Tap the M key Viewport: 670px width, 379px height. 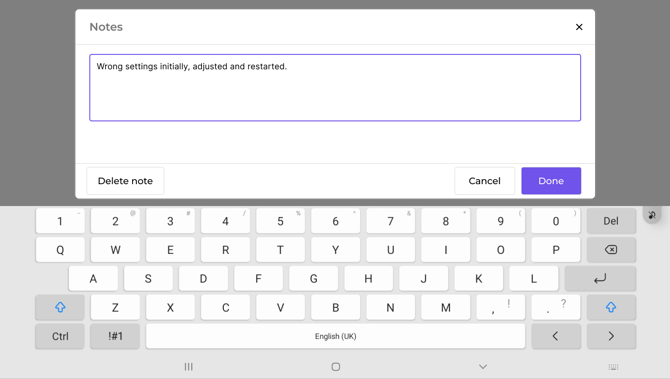[446, 307]
